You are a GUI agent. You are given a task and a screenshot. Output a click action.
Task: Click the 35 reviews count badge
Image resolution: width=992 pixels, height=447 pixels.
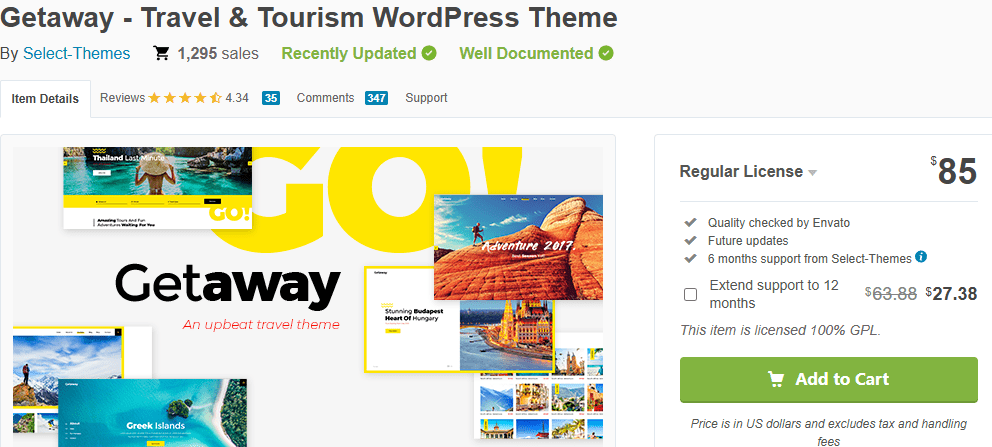(x=271, y=98)
